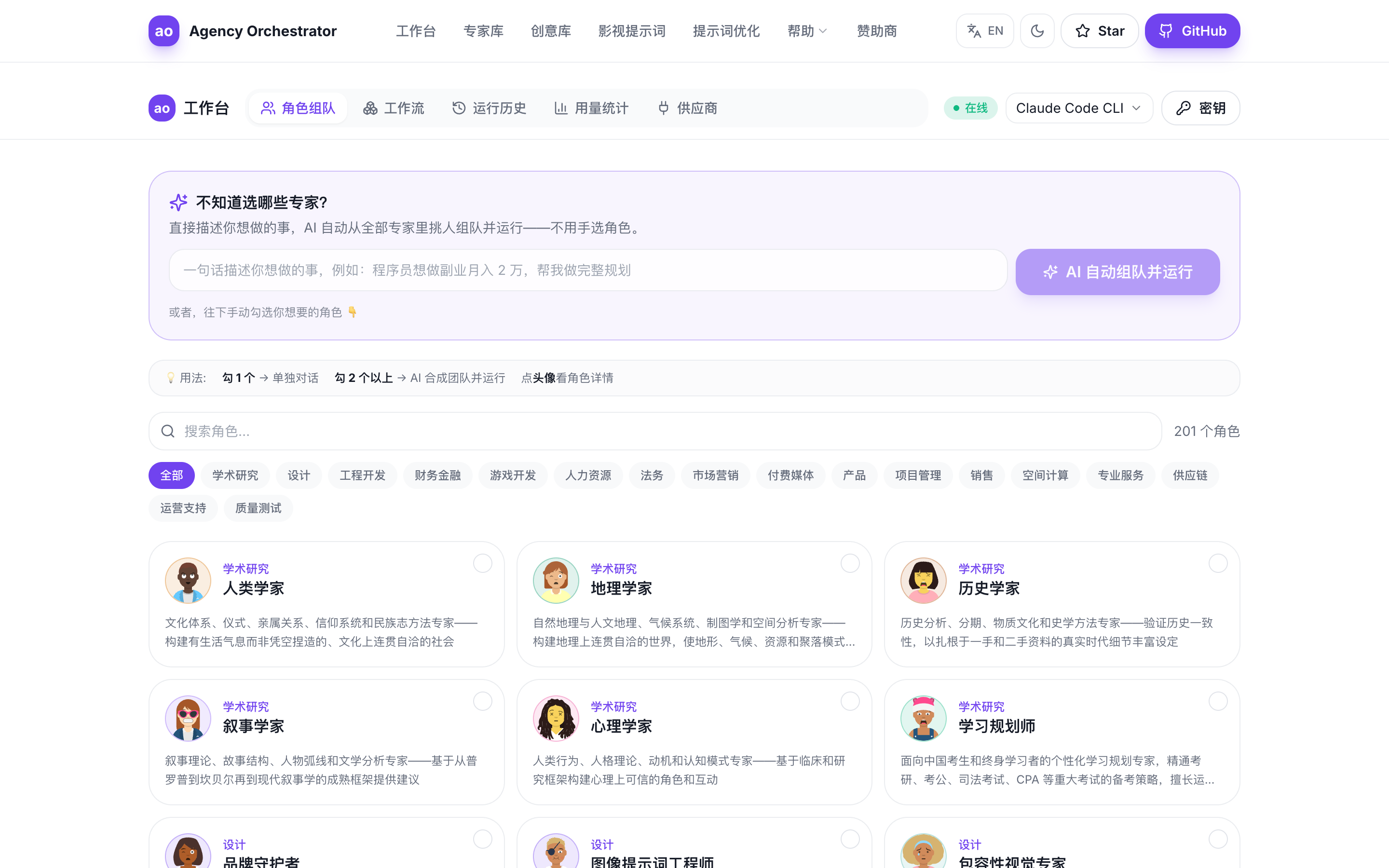Switch language with the EN translate button
The width and height of the screenshot is (1389, 868).
click(984, 31)
